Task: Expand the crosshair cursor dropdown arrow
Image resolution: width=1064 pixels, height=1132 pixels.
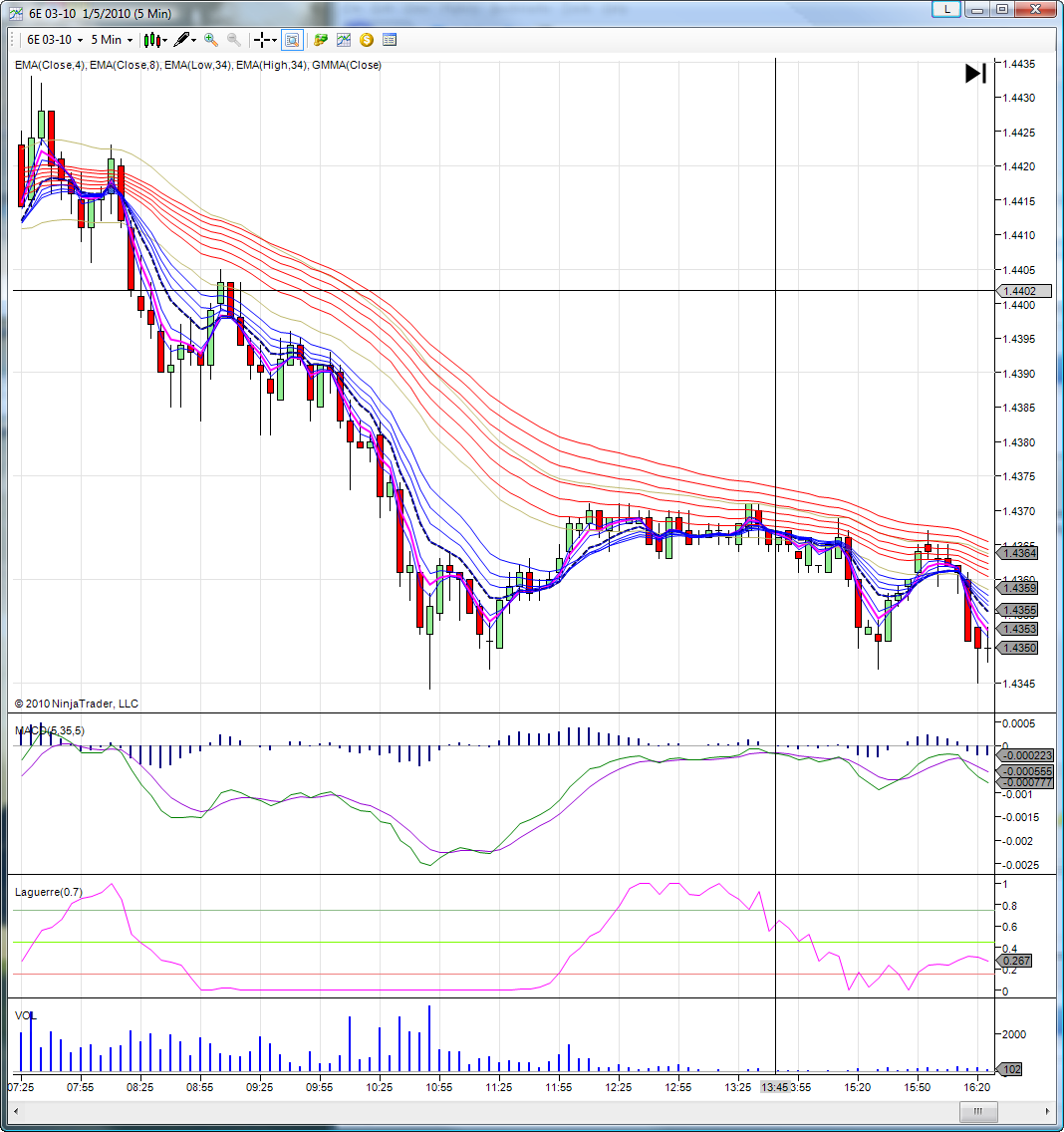Action: (274, 41)
